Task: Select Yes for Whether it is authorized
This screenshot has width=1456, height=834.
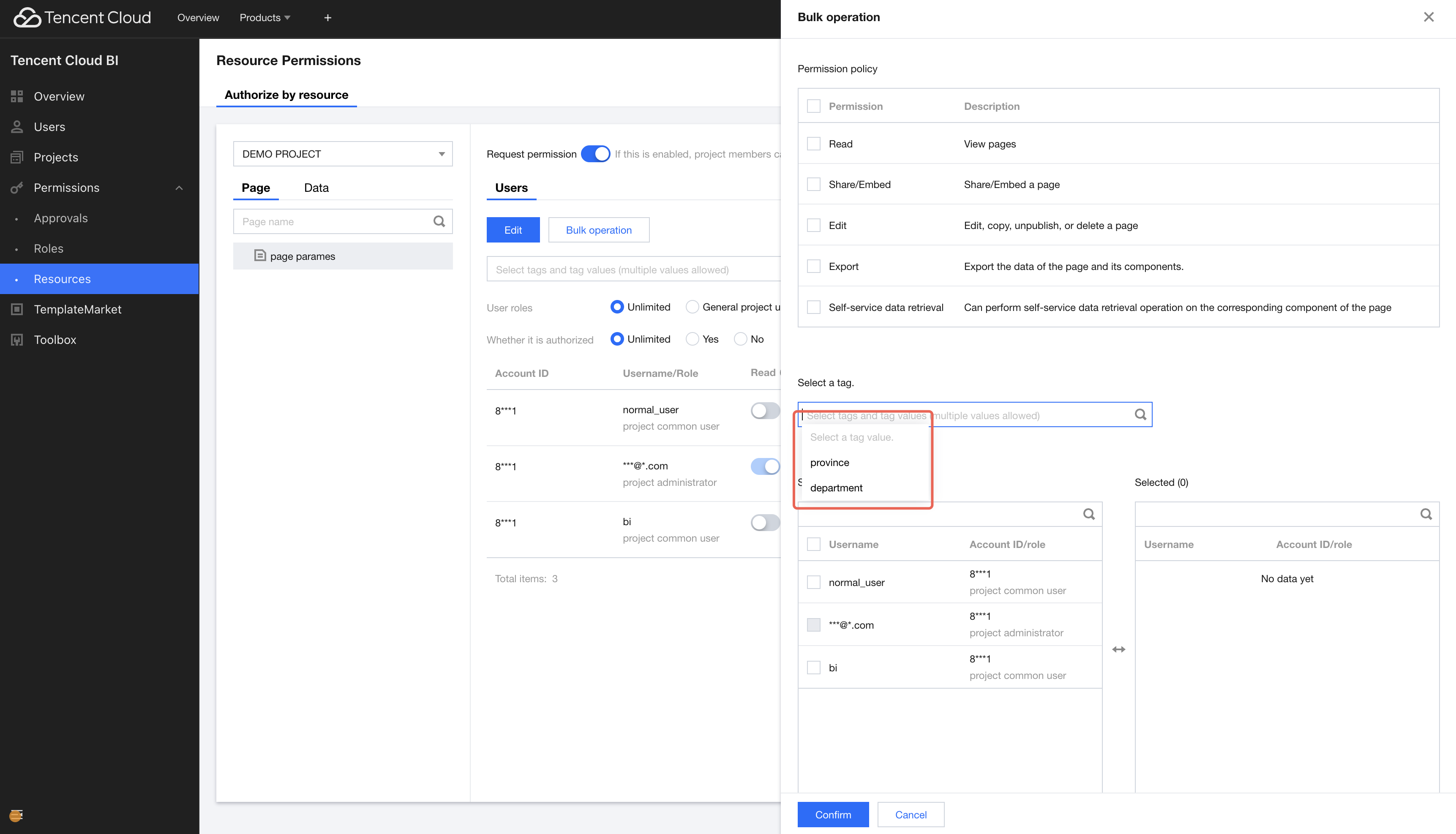Action: click(x=693, y=339)
